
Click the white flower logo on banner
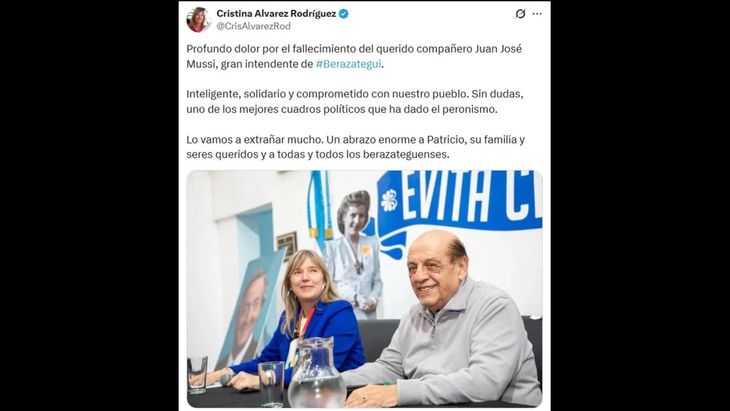point(389,201)
